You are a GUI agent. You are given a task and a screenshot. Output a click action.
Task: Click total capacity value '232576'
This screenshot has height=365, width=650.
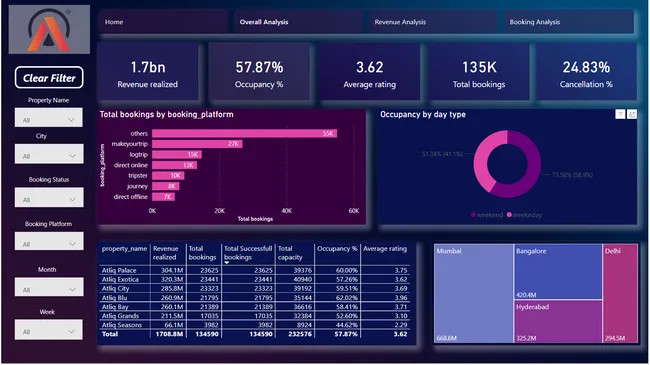(x=300, y=334)
